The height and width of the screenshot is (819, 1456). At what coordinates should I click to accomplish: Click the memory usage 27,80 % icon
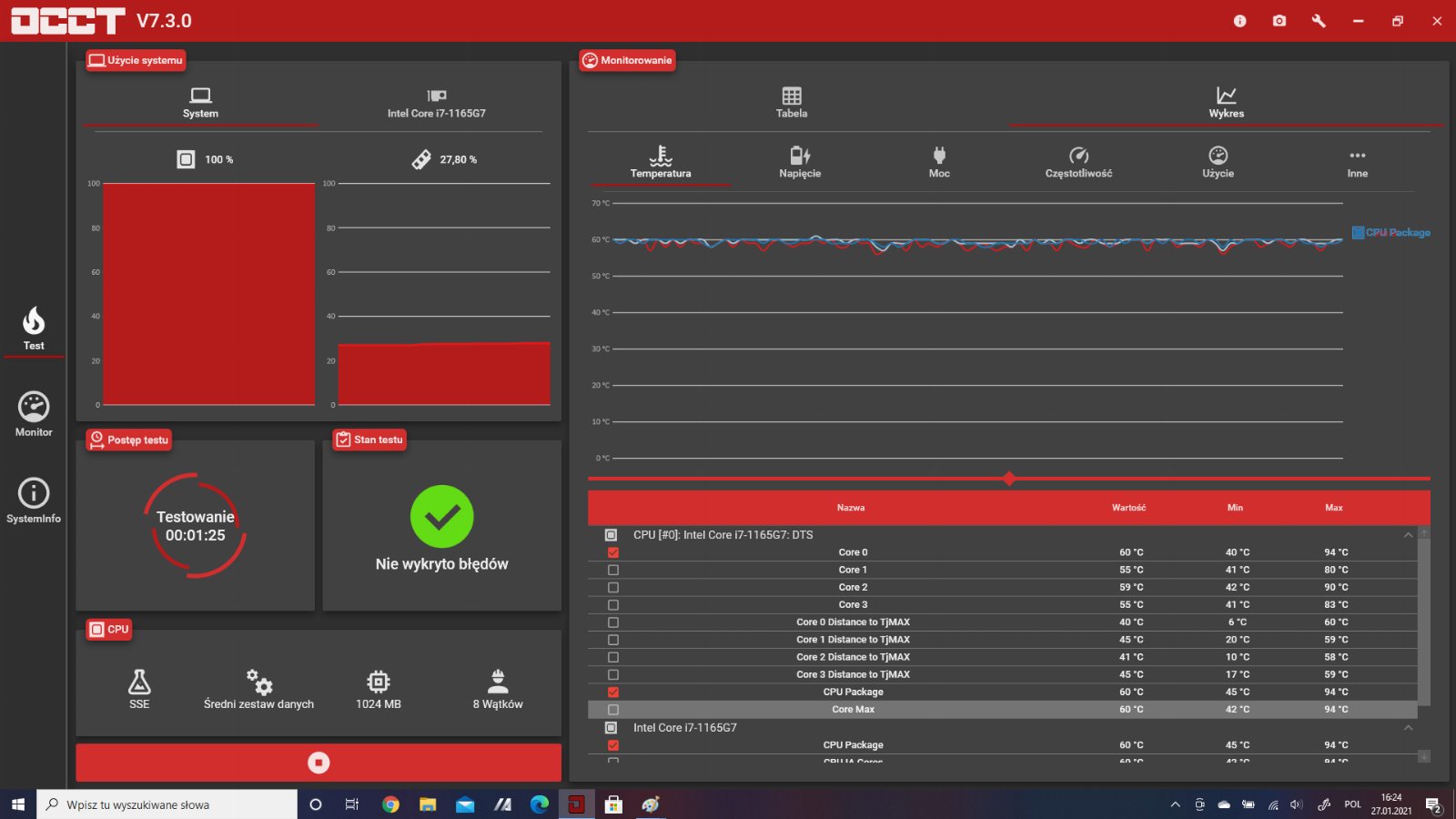coord(421,159)
